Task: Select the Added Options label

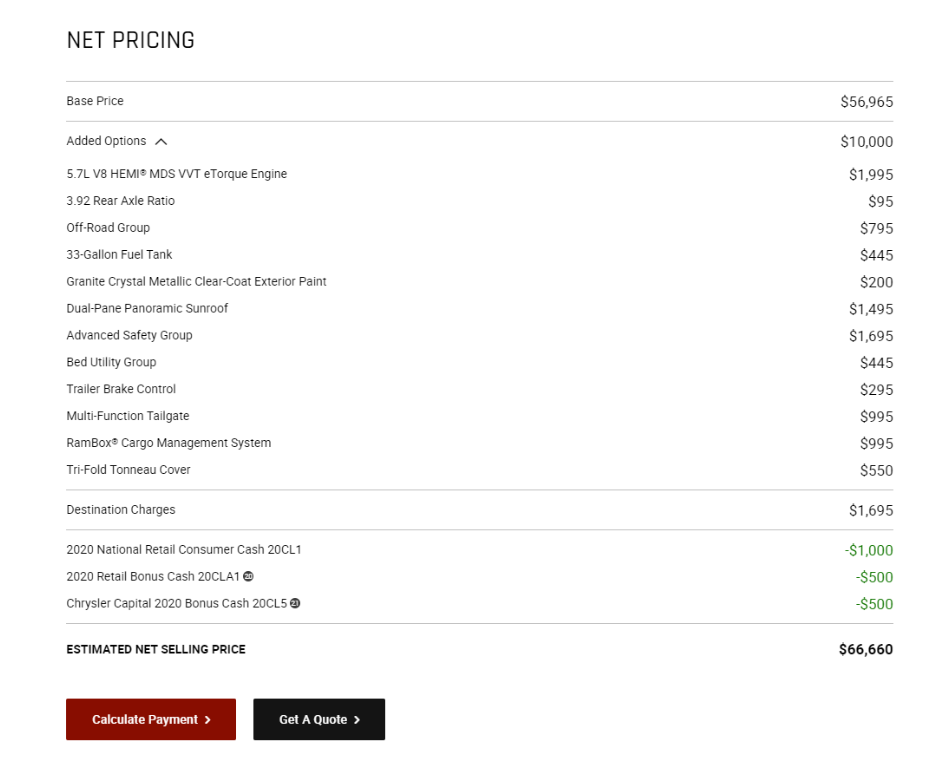Action: (106, 141)
